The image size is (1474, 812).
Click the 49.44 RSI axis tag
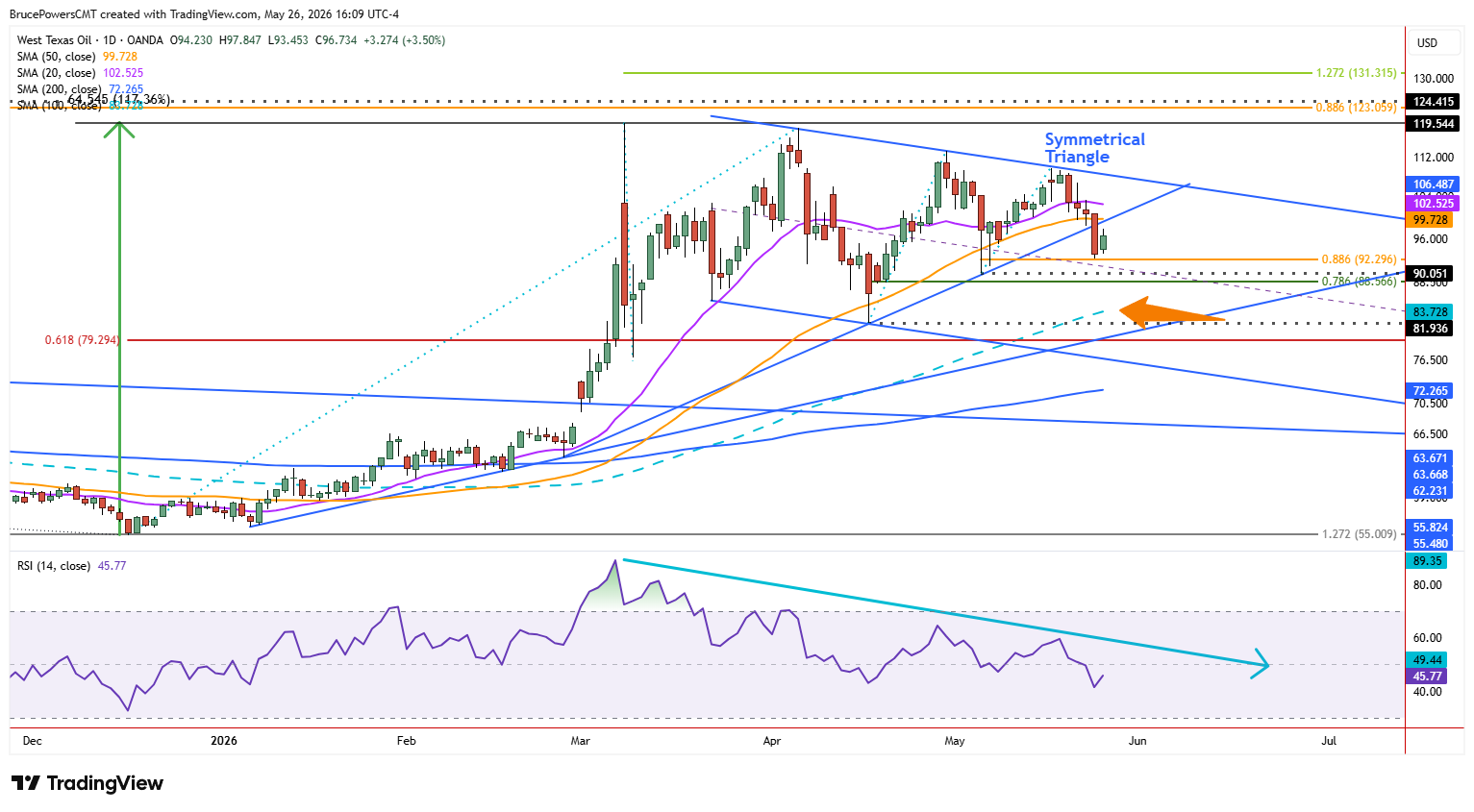[1427, 660]
